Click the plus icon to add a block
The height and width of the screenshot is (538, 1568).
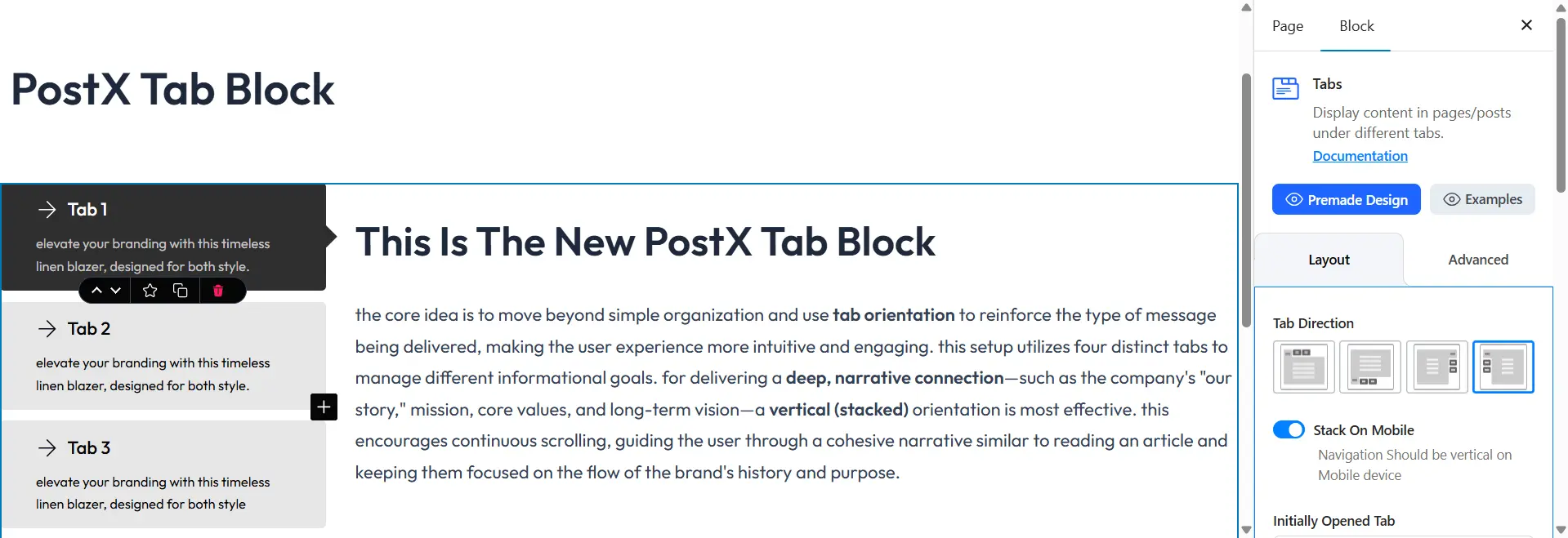click(x=324, y=407)
